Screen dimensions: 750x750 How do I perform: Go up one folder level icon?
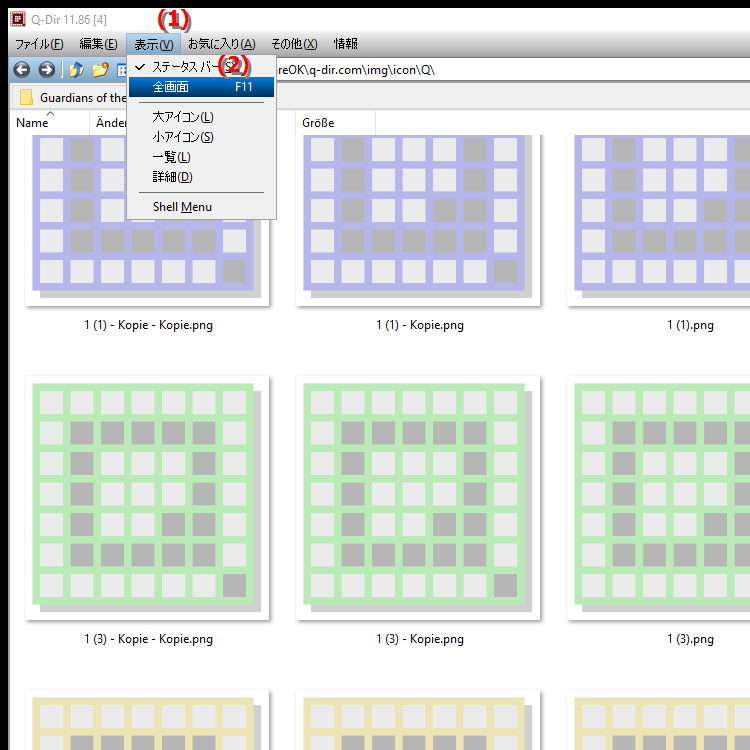pos(77,70)
